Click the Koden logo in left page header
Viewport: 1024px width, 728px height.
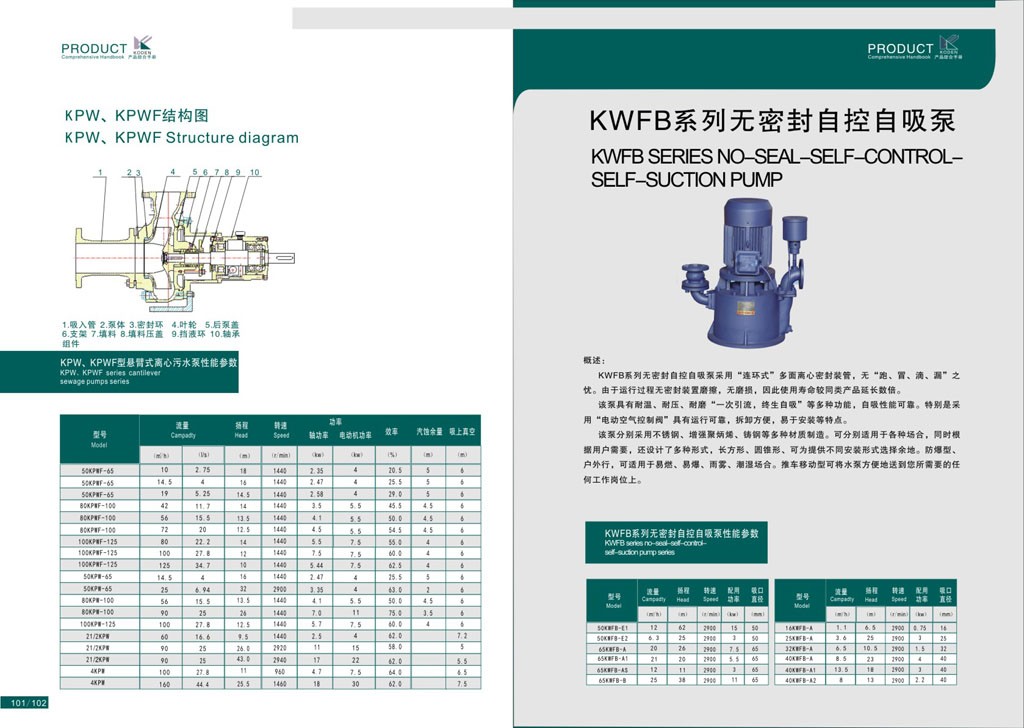tap(143, 46)
